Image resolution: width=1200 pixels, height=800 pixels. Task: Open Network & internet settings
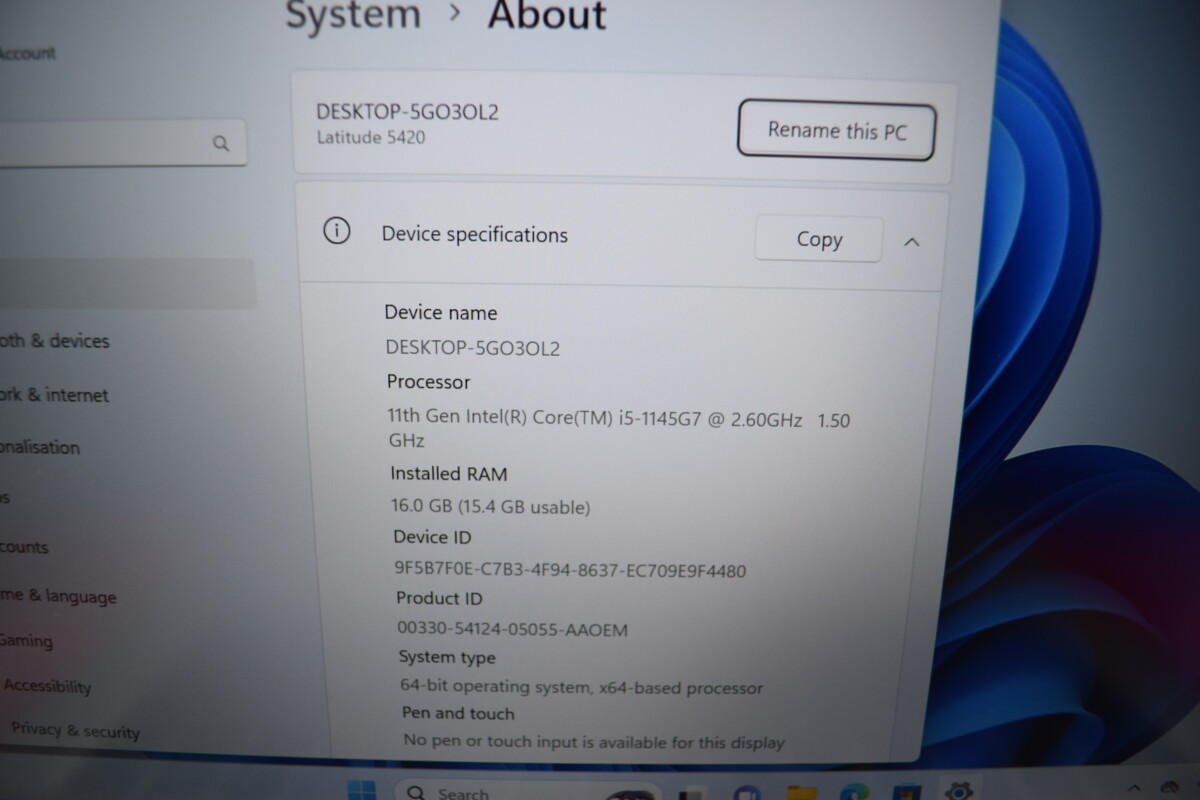point(55,394)
